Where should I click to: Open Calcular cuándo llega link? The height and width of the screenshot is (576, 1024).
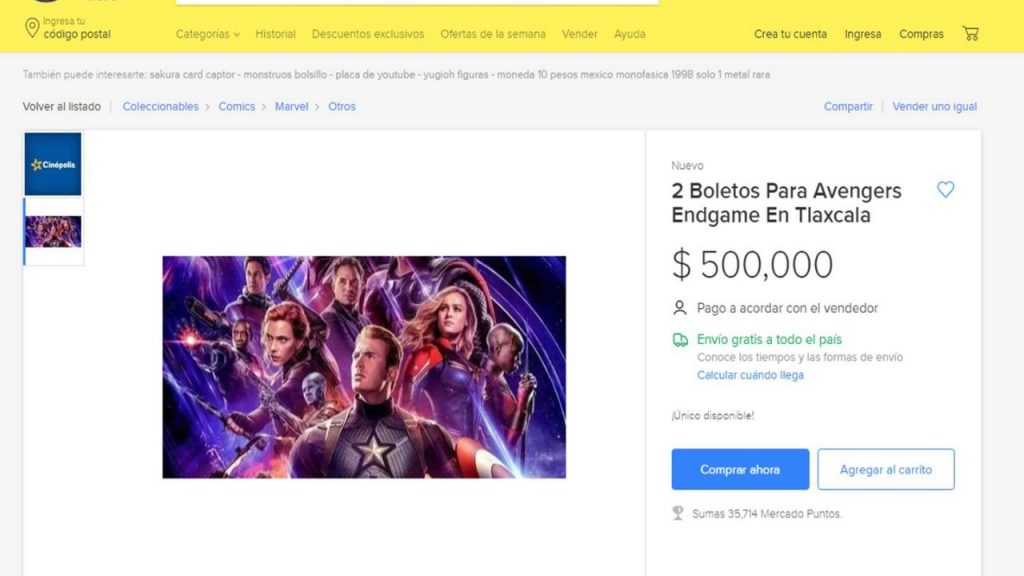tap(750, 375)
